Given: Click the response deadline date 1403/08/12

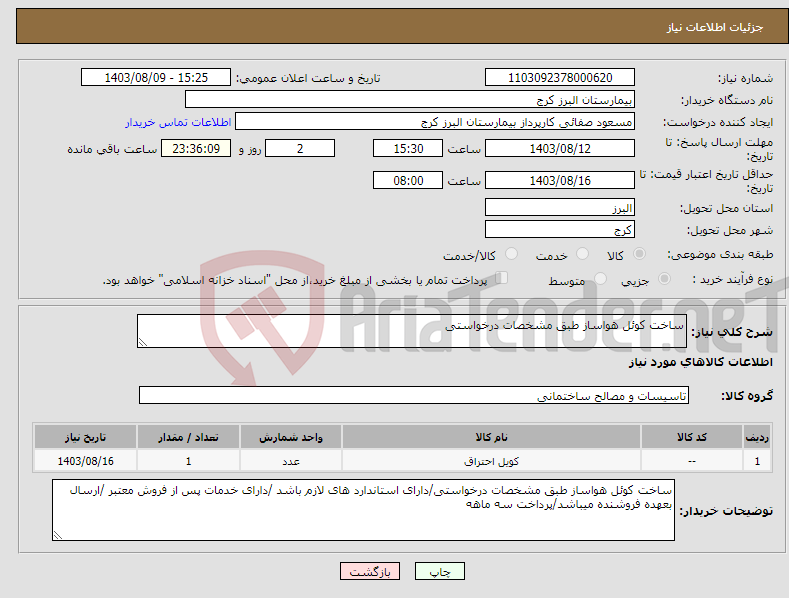Looking at the screenshot, I should pyautogui.click(x=560, y=148).
